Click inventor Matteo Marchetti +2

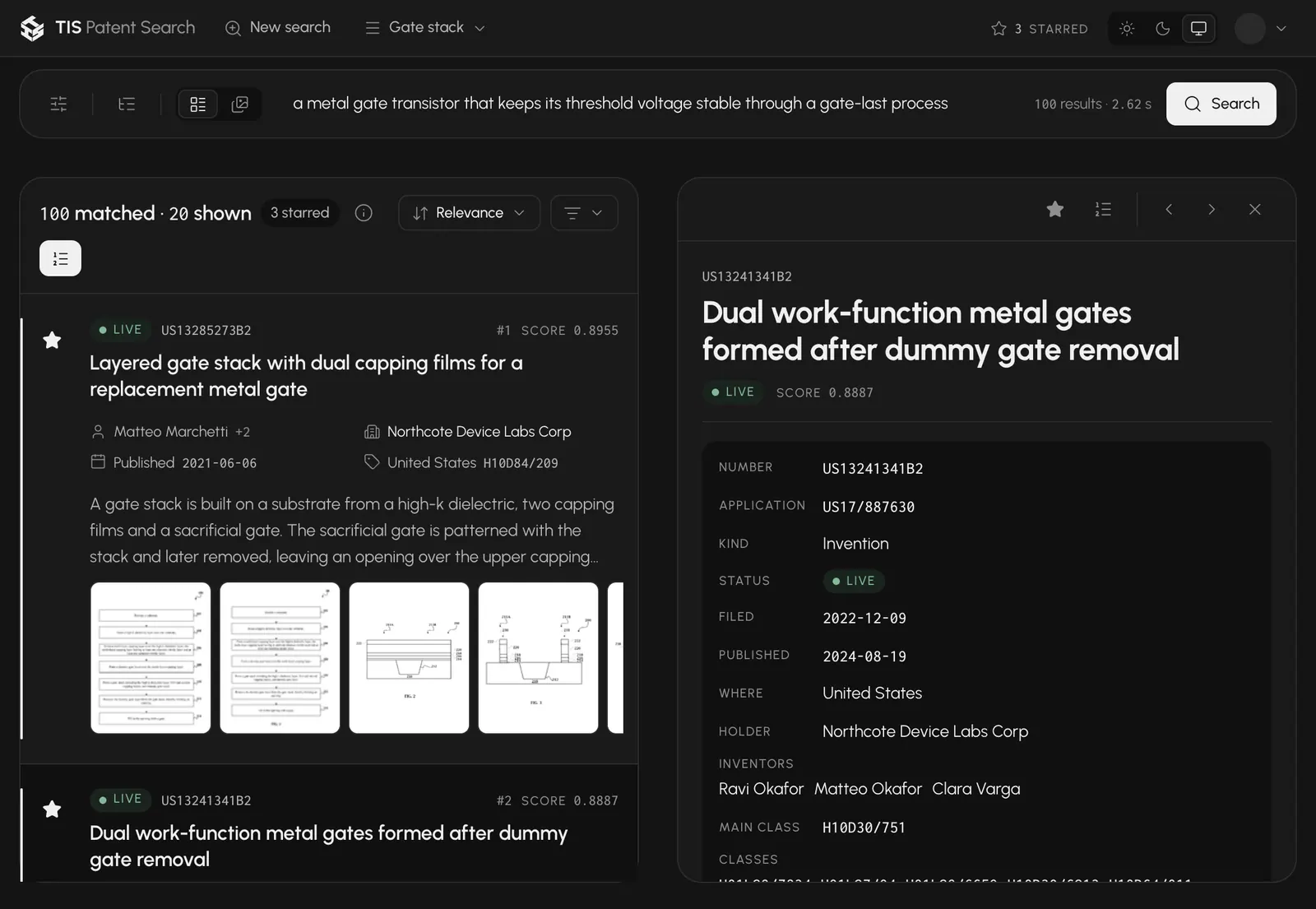(x=170, y=432)
